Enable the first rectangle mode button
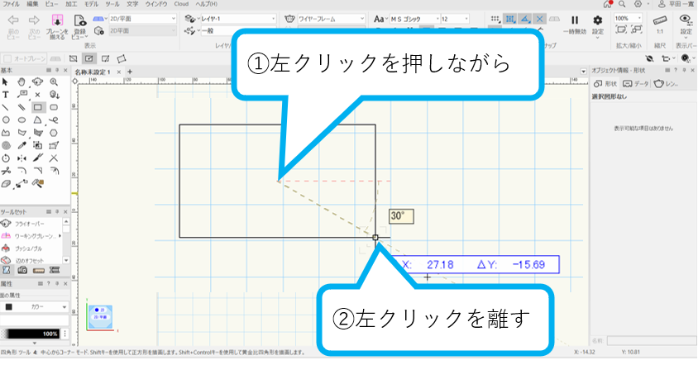Viewport: 698px width, 365px height. tap(73, 59)
